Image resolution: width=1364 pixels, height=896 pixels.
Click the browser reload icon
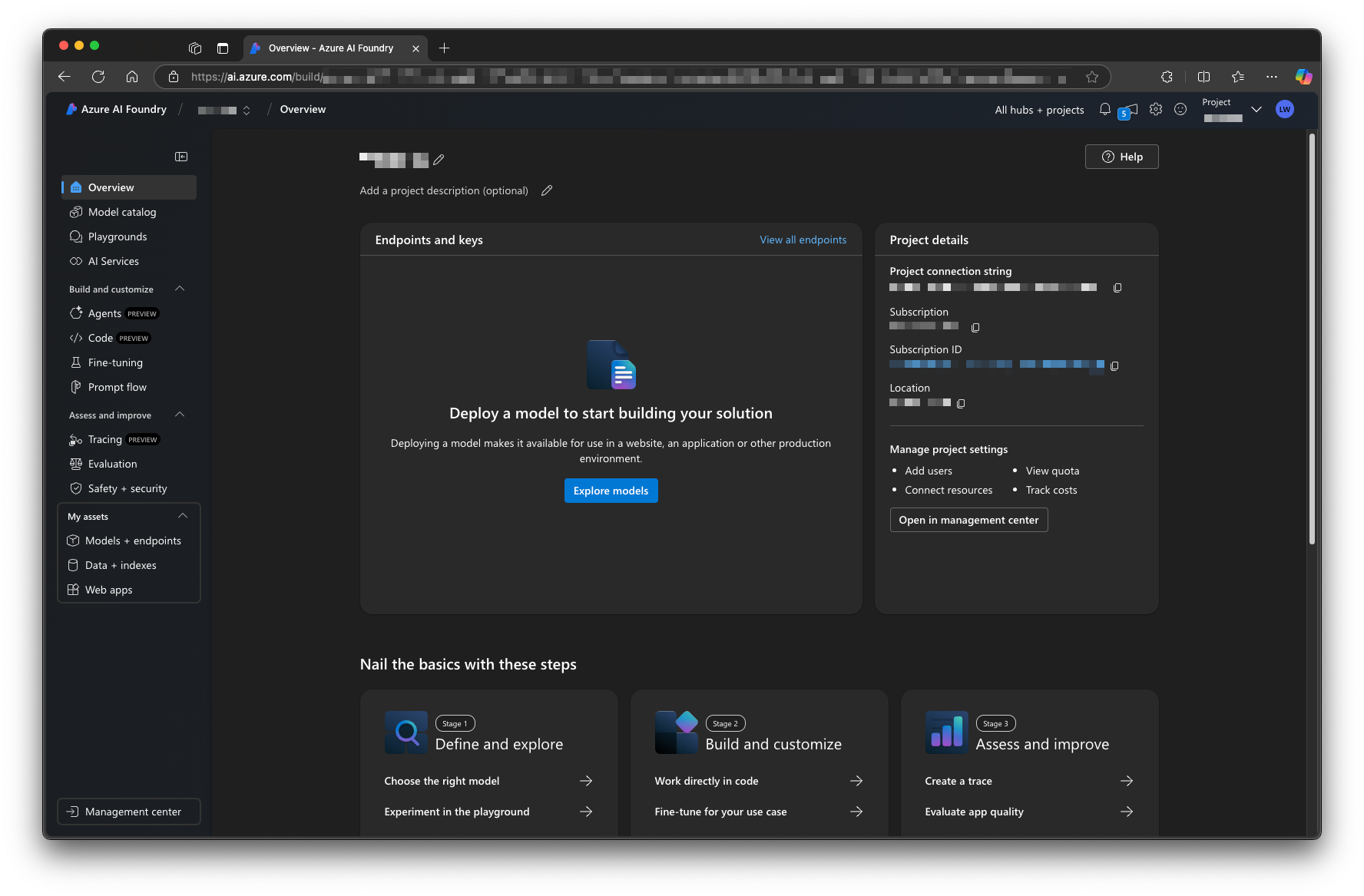[x=98, y=77]
